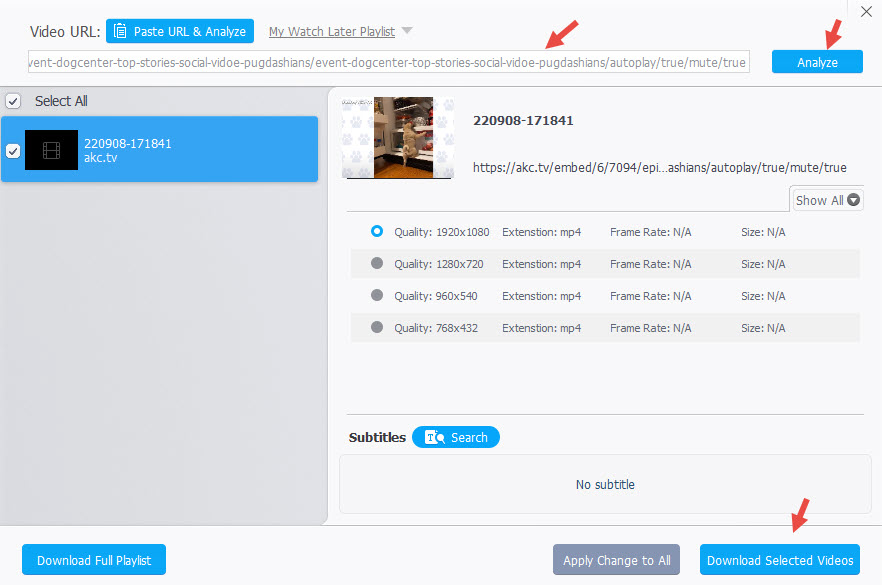Uncheck the 220908-171841 video checkbox
The height and width of the screenshot is (585, 882).
pyautogui.click(x=13, y=151)
